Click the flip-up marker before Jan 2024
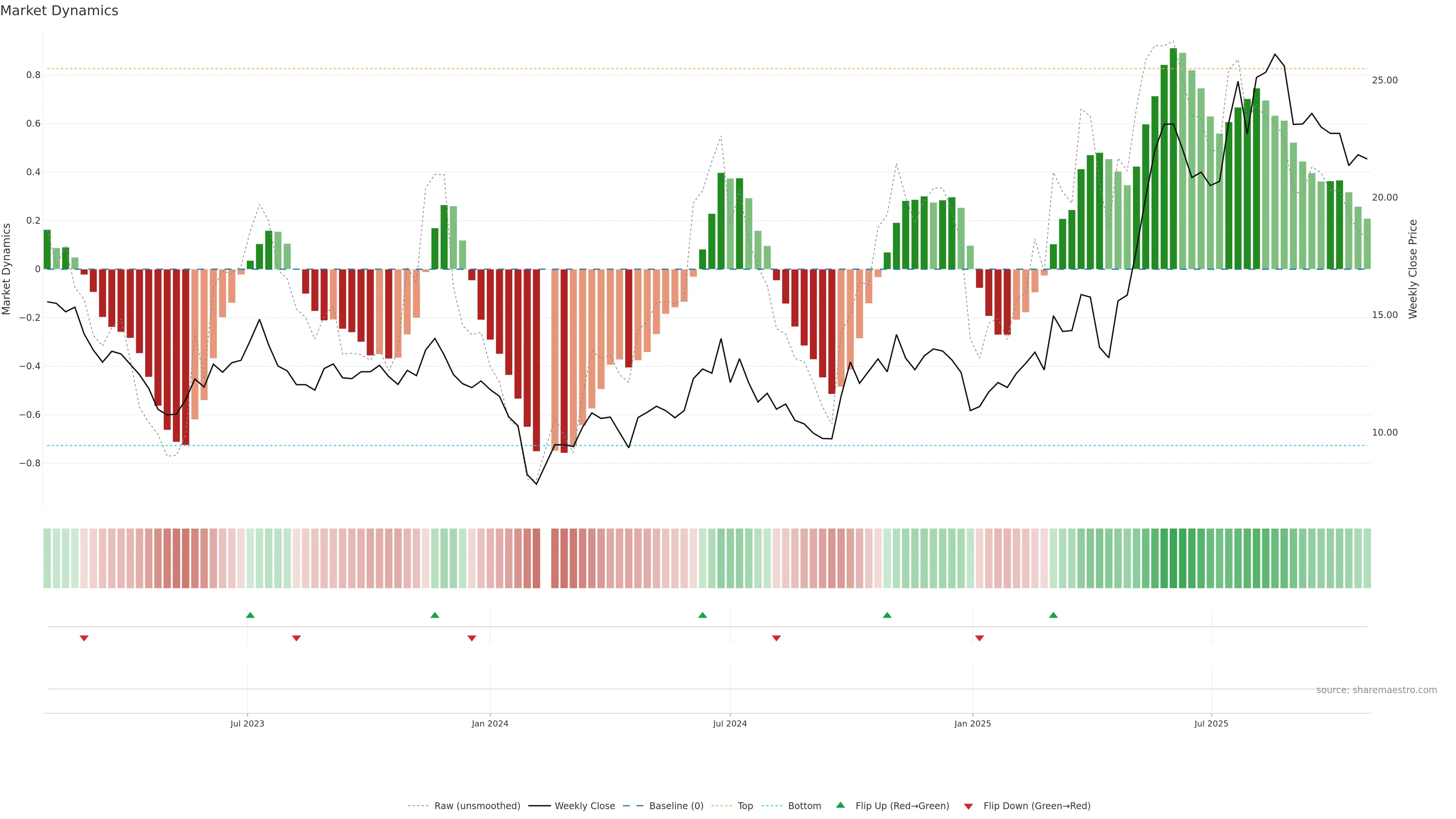The image size is (1456, 819). coord(435,615)
